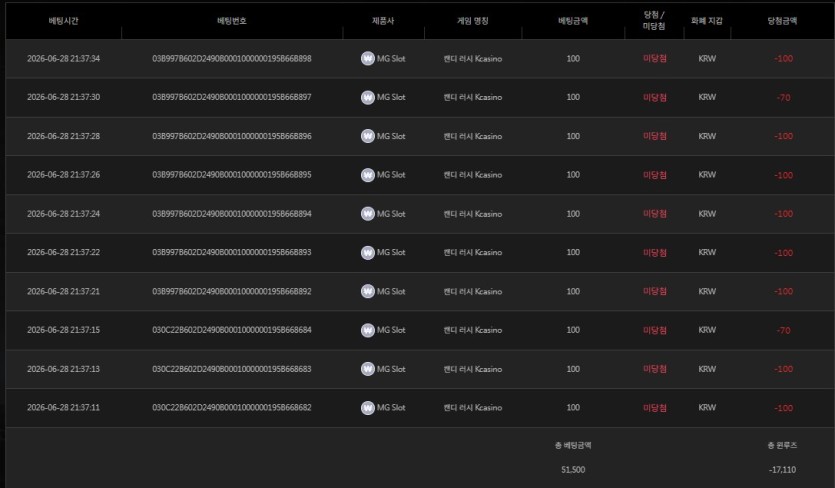
Task: Click bet number ending in 195B668682
Action: [232, 408]
